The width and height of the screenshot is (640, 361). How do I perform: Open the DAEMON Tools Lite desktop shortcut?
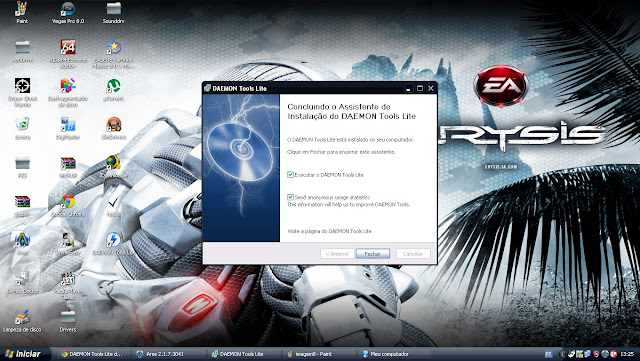113,240
